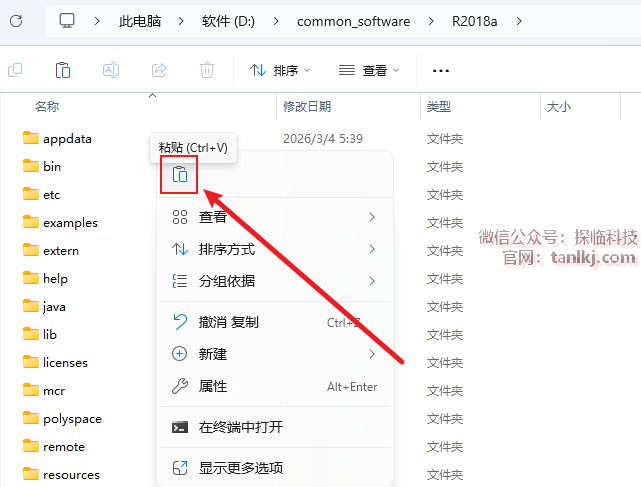
Task: Open the three-dot more options menu
Action: [x=440, y=71]
